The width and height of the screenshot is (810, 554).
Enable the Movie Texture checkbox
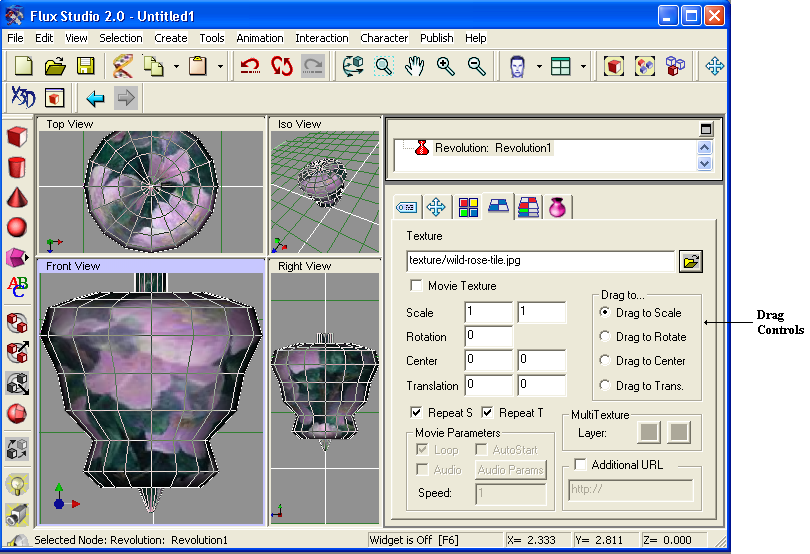(416, 285)
